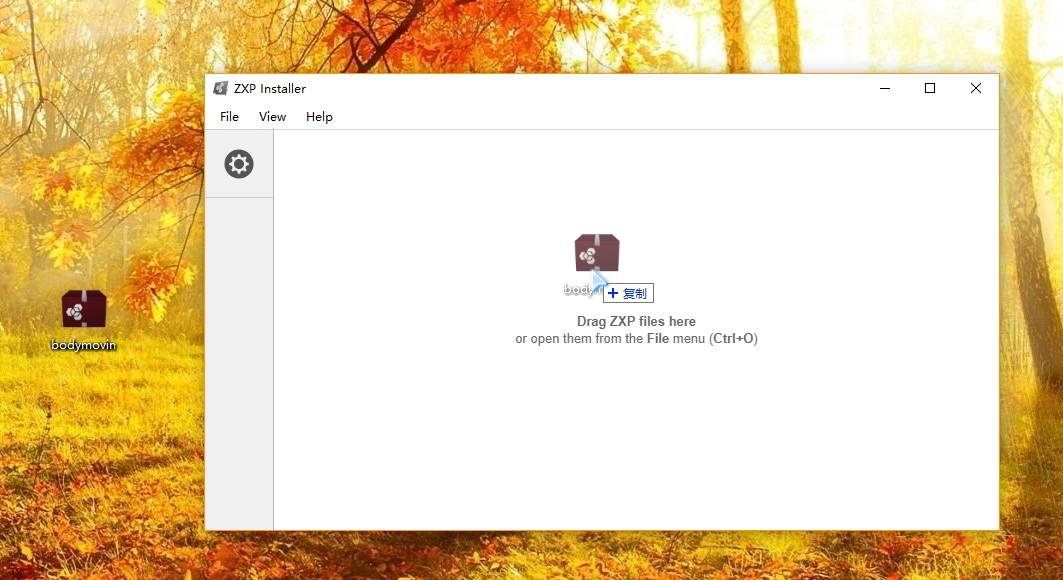Close the ZXP Installer window
The width and height of the screenshot is (1063, 580).
tap(976, 88)
